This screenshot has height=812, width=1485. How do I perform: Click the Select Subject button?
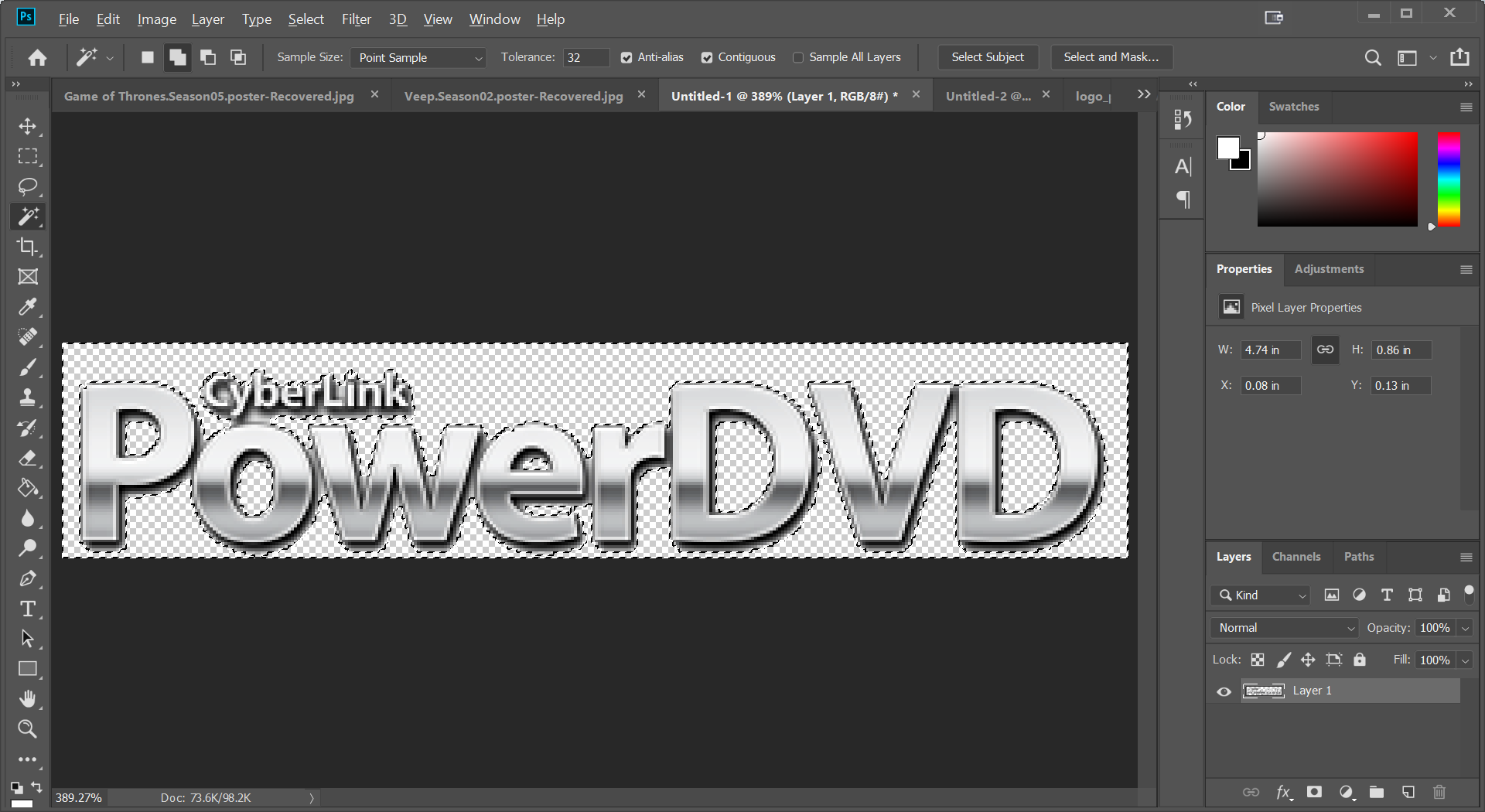click(x=988, y=57)
